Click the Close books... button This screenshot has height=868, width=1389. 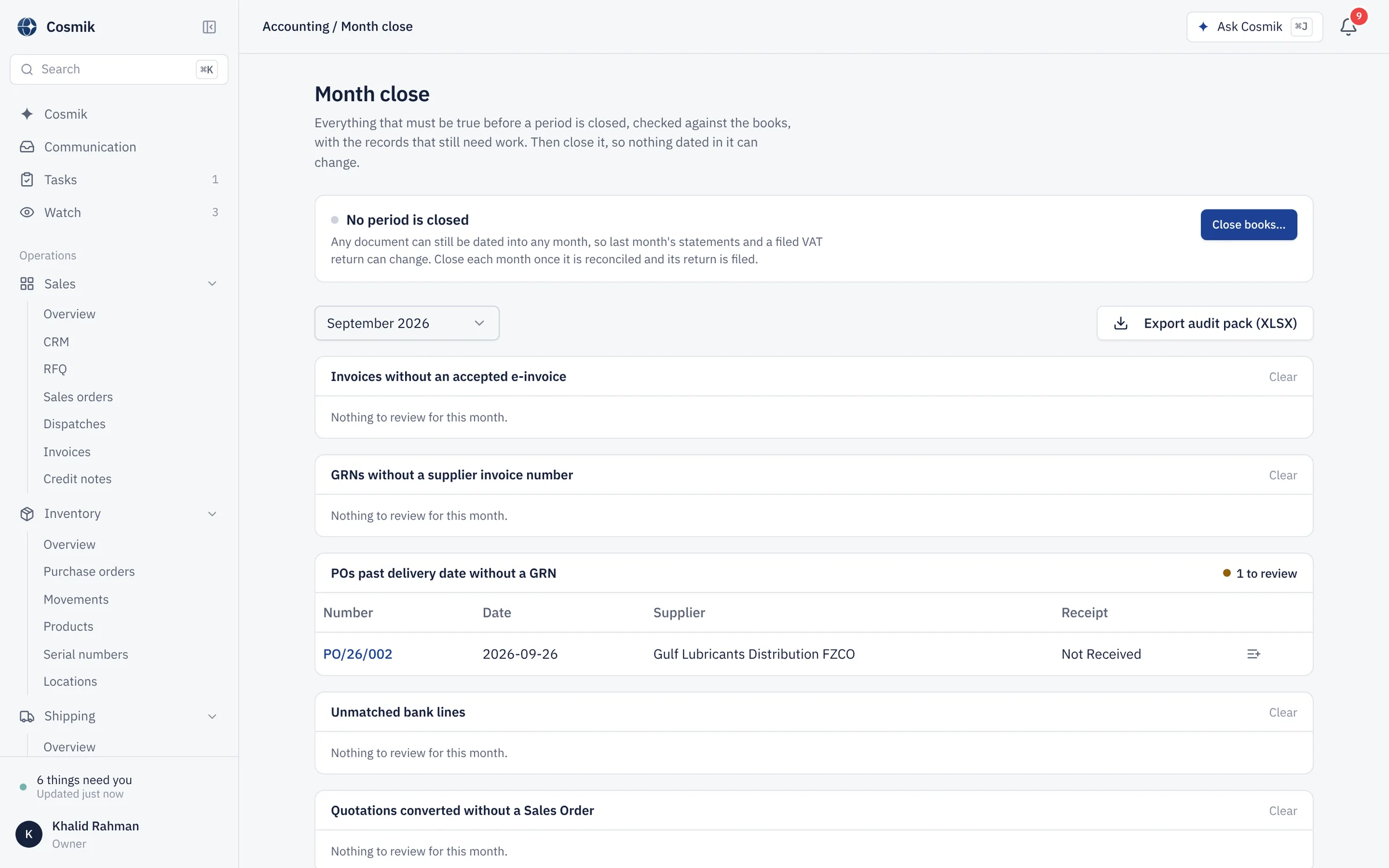(1248, 225)
